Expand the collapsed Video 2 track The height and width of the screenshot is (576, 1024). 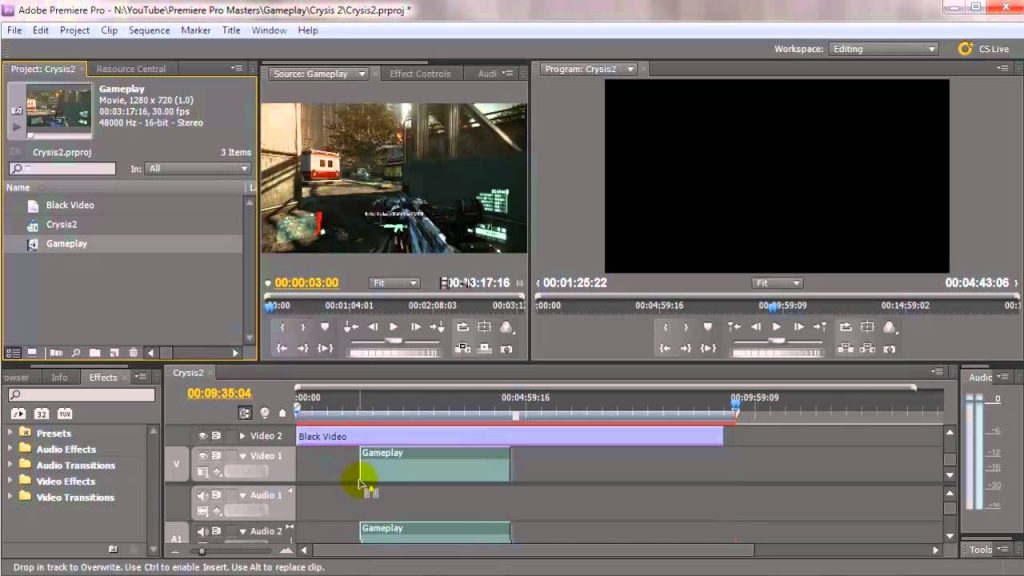tap(242, 436)
